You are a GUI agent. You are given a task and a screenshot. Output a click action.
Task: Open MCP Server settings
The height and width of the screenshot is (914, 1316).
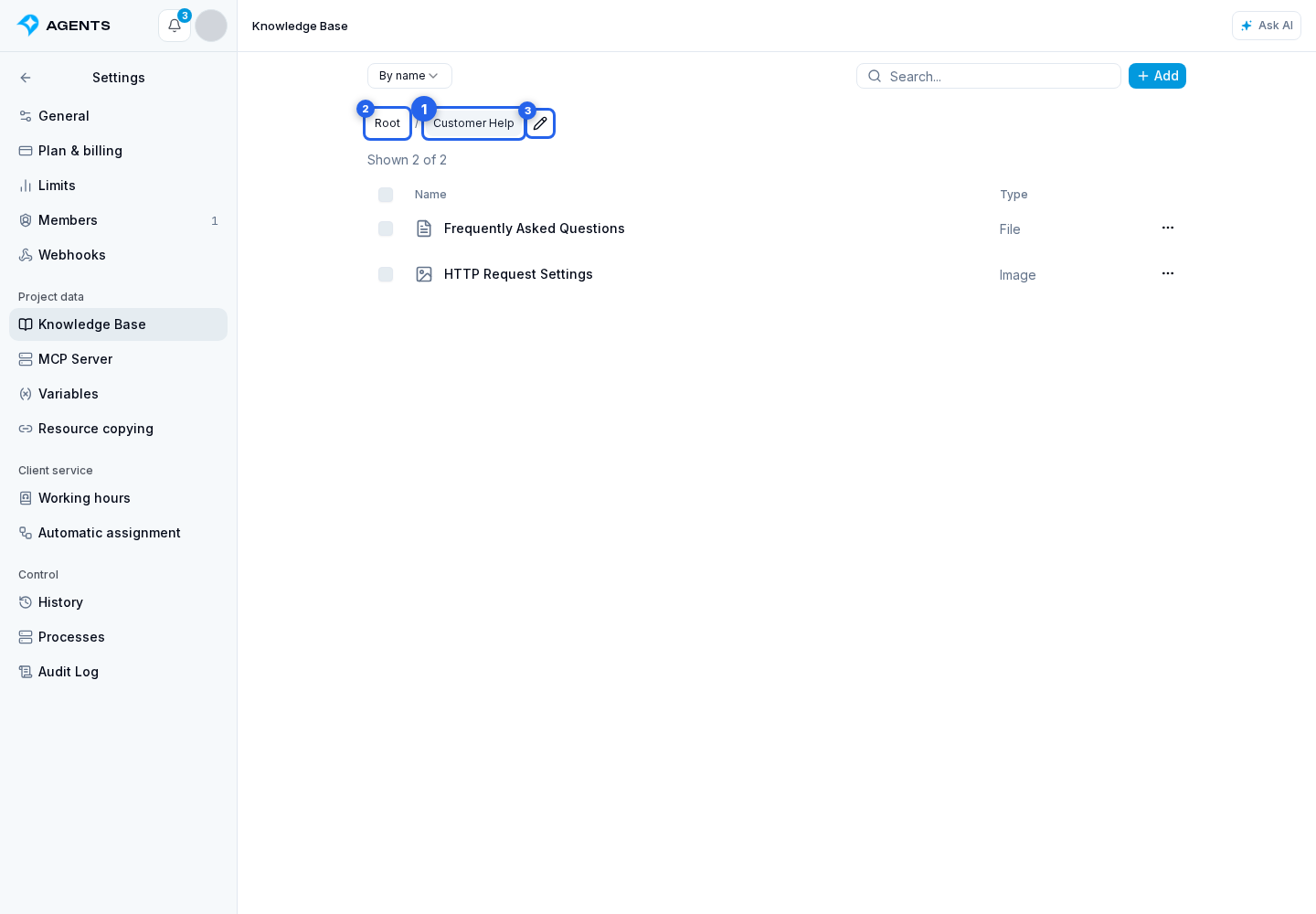pos(118,359)
